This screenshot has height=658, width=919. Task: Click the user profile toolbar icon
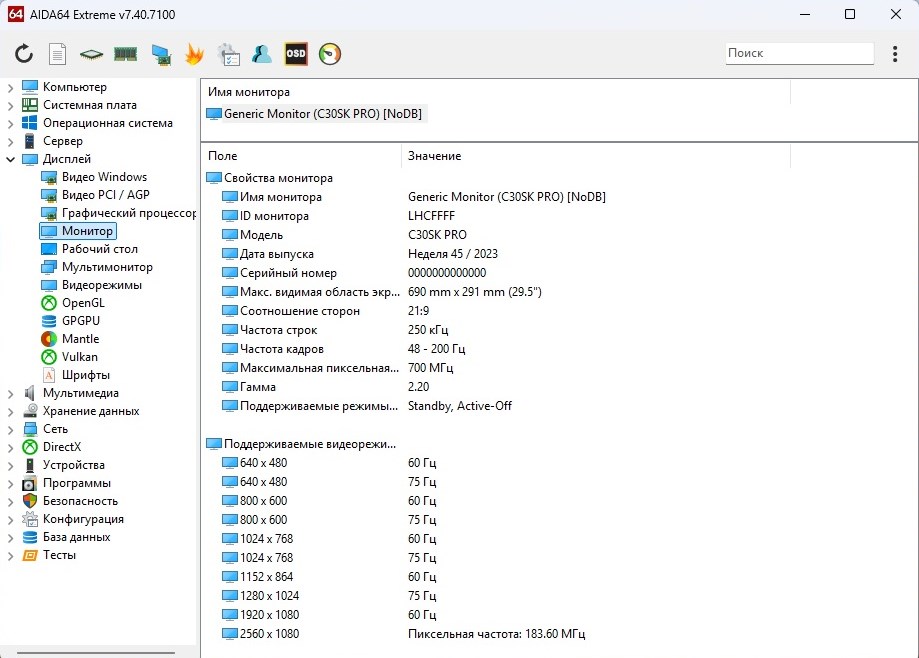click(x=262, y=54)
